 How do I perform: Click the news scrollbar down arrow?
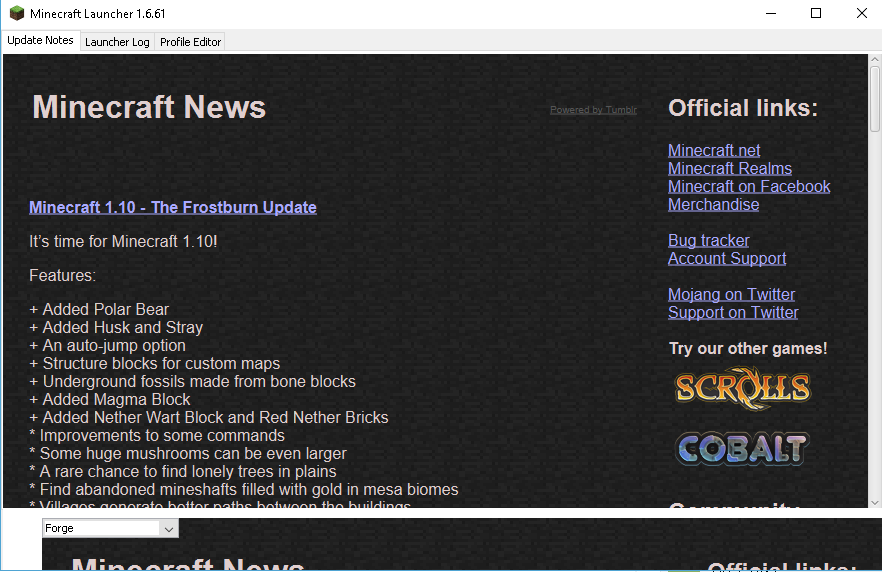(875, 502)
